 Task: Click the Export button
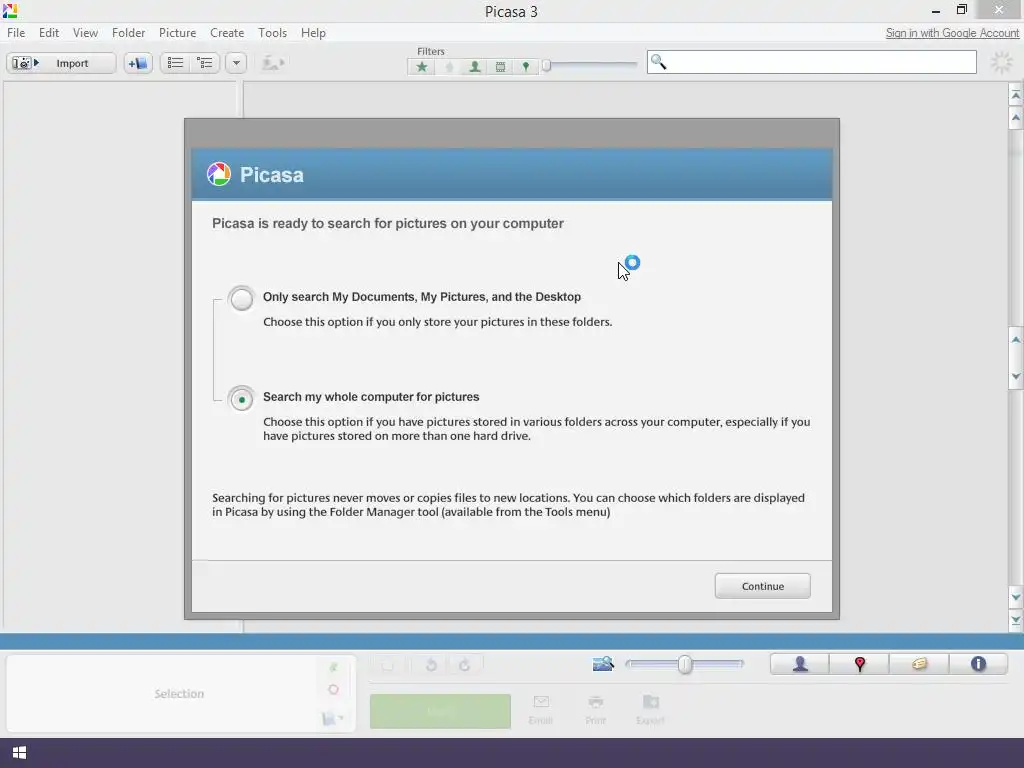click(x=650, y=710)
